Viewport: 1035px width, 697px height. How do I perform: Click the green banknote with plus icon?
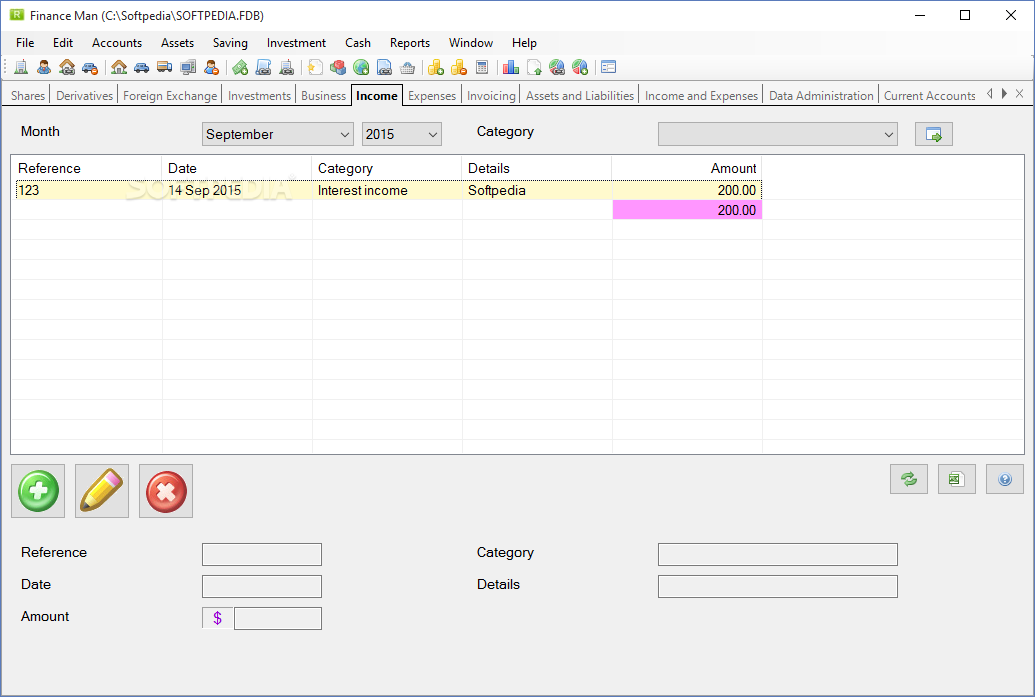(240, 67)
